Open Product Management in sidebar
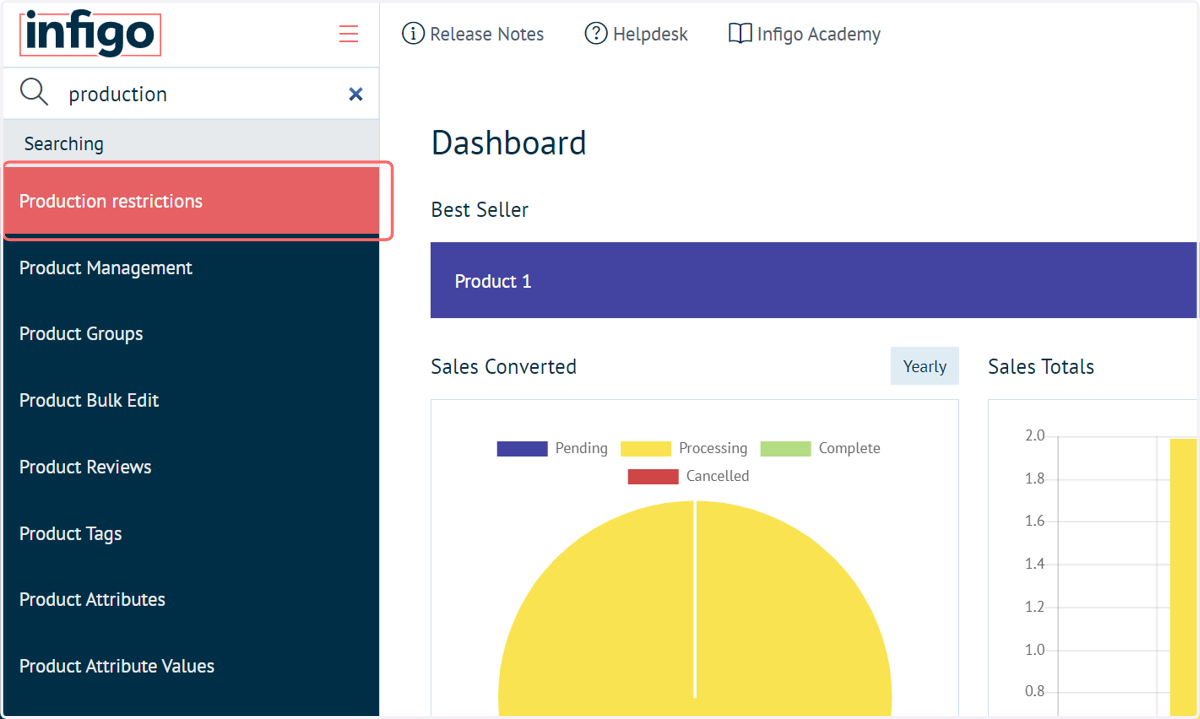 [191, 268]
